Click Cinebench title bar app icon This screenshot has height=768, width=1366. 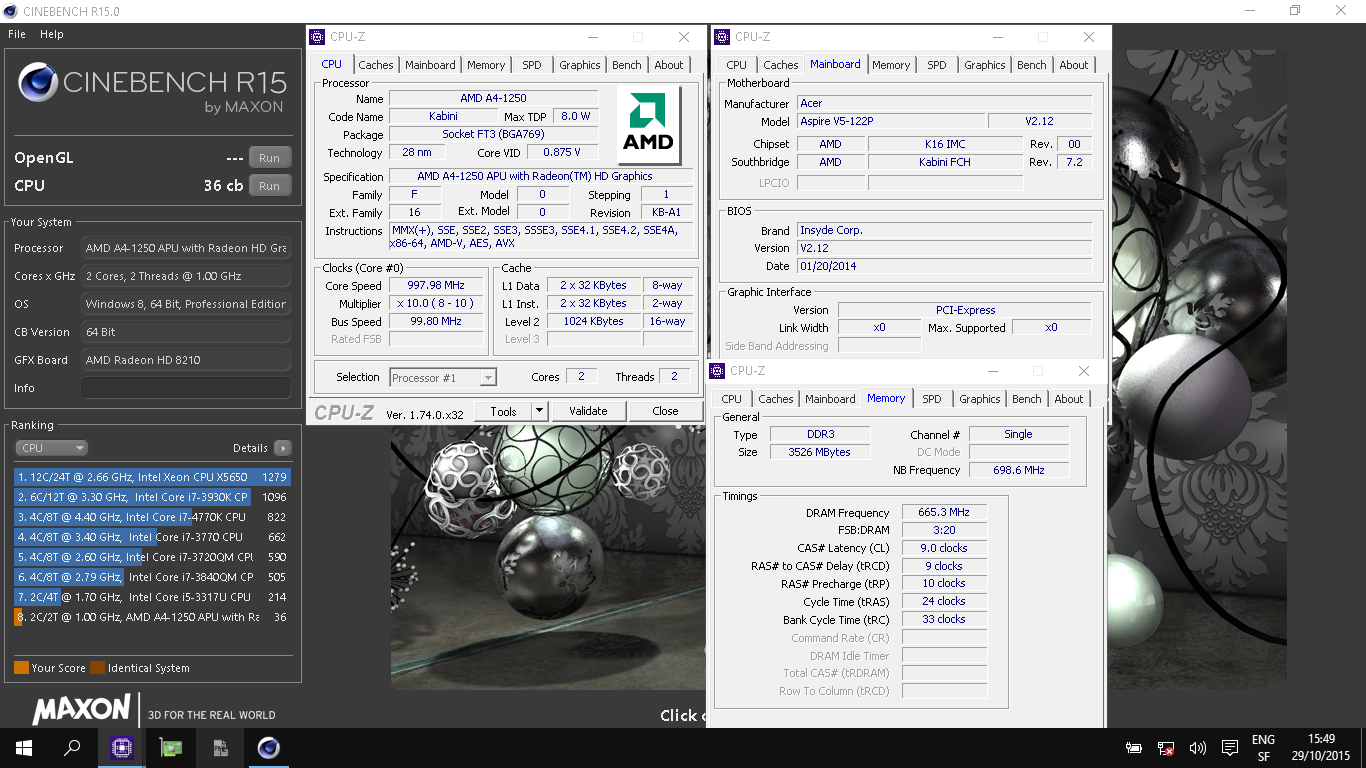11,11
